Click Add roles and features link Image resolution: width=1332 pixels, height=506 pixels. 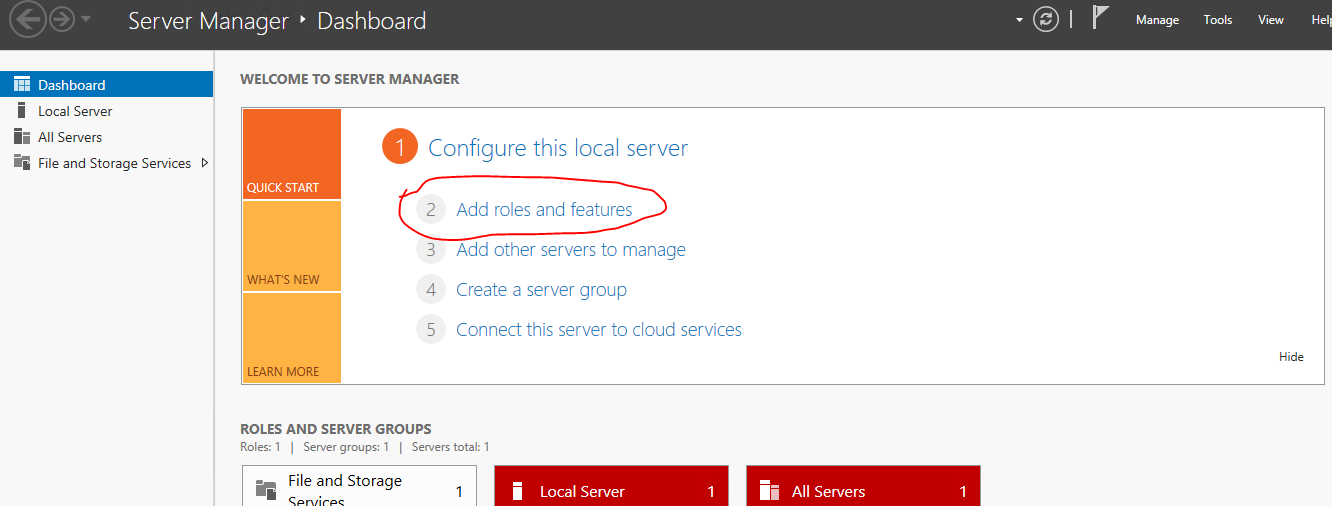(x=544, y=210)
